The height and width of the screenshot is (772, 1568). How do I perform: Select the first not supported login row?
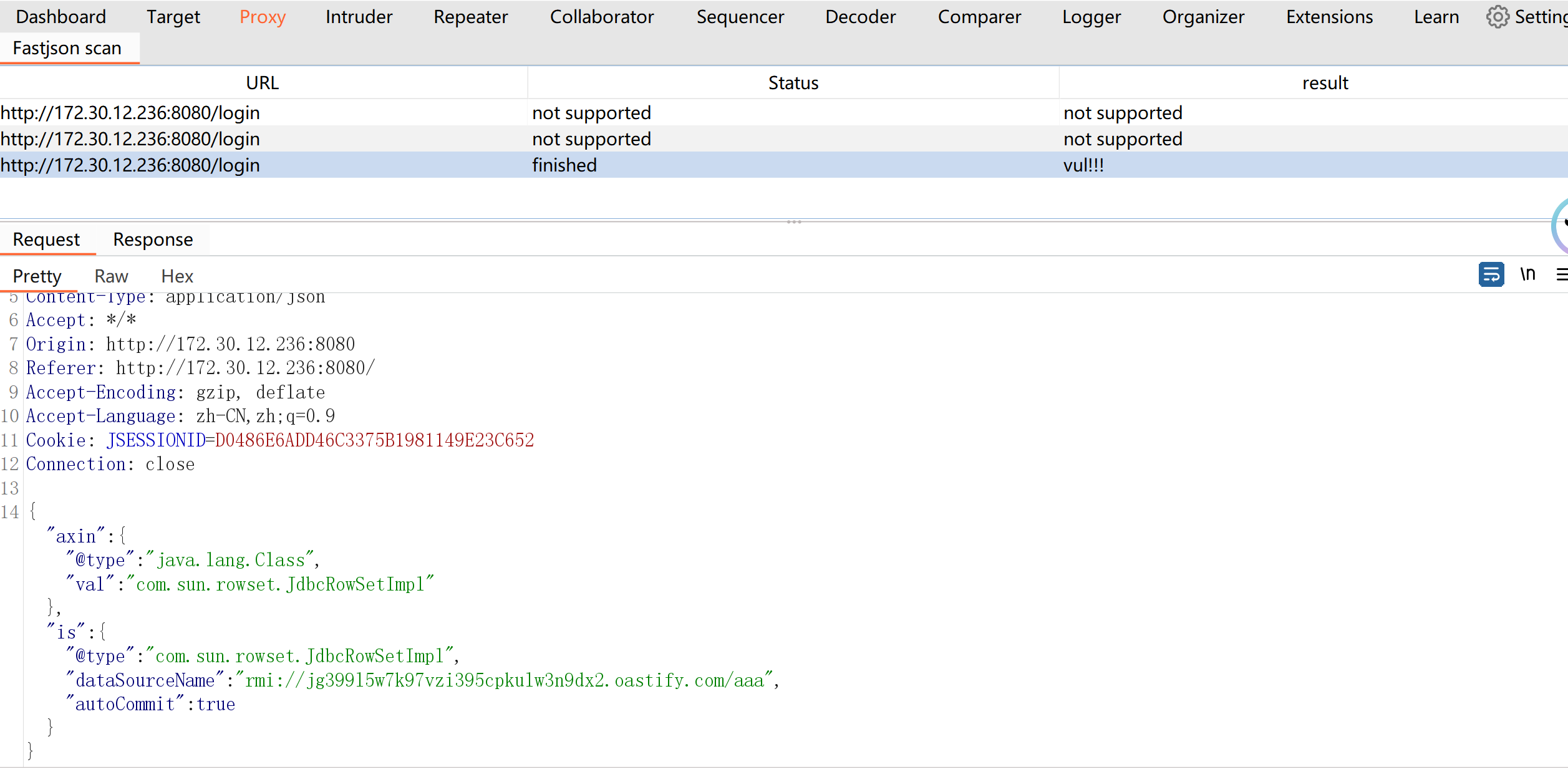pos(784,113)
